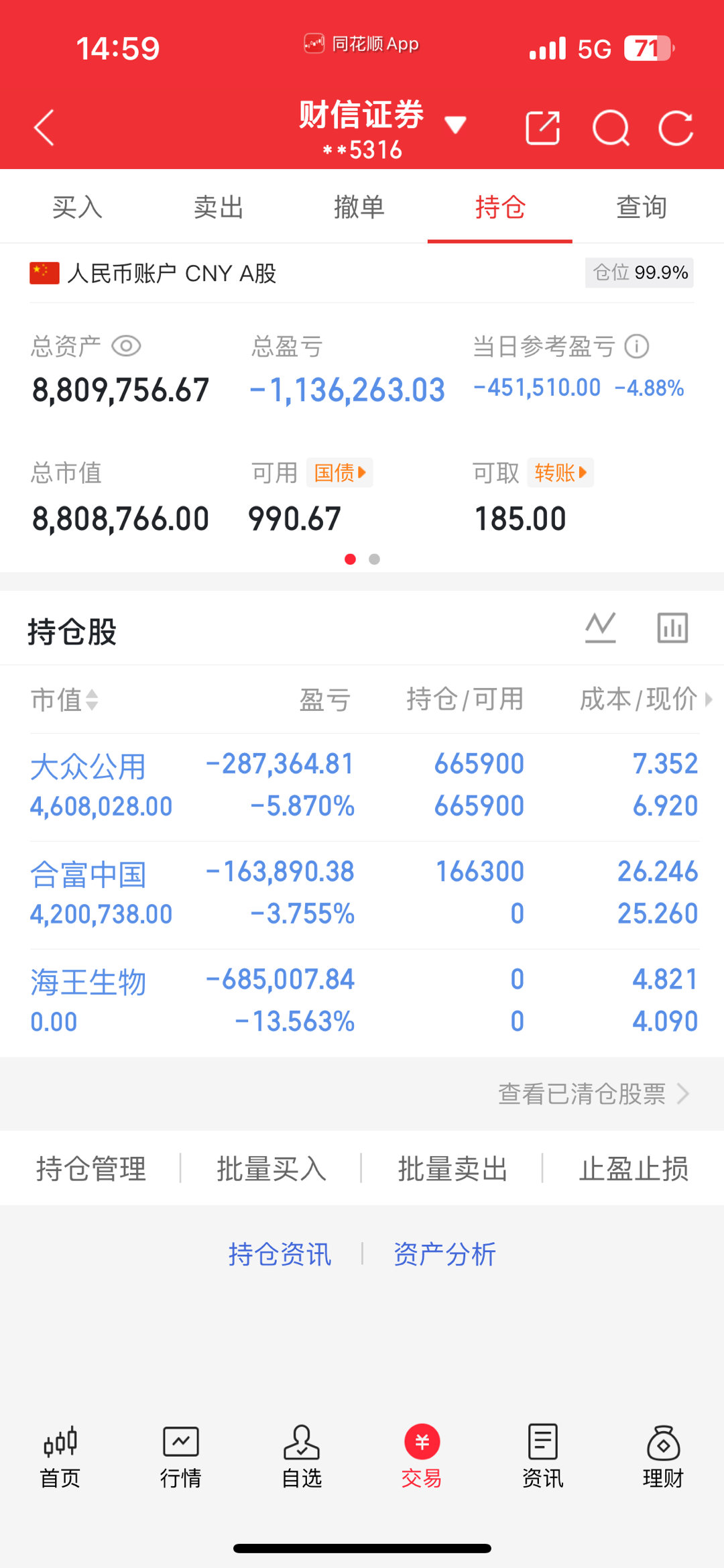This screenshot has width=724, height=1568.
Task: Open the share/export icon
Action: [x=543, y=127]
